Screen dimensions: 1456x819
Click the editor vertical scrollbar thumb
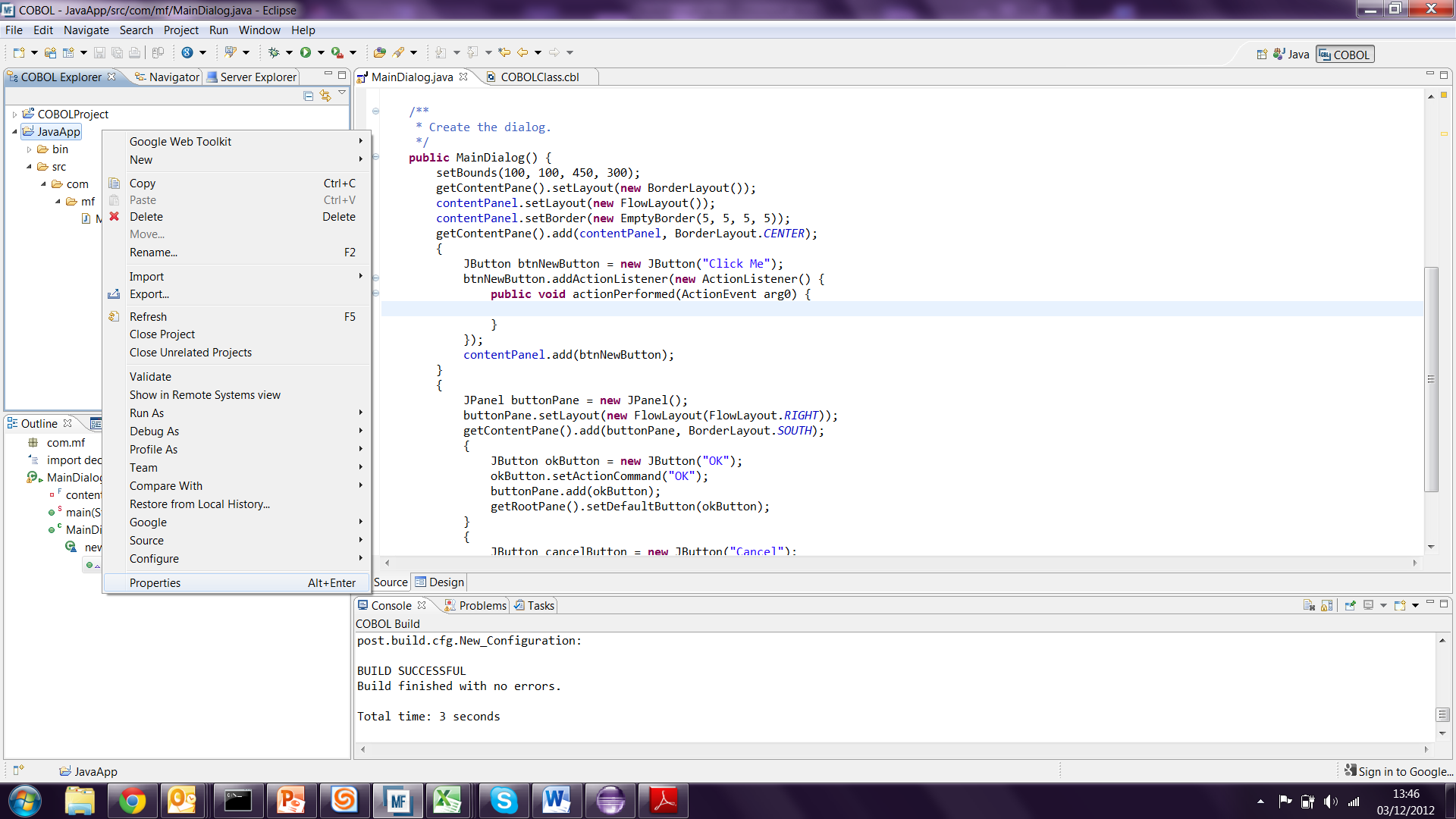pos(1431,379)
